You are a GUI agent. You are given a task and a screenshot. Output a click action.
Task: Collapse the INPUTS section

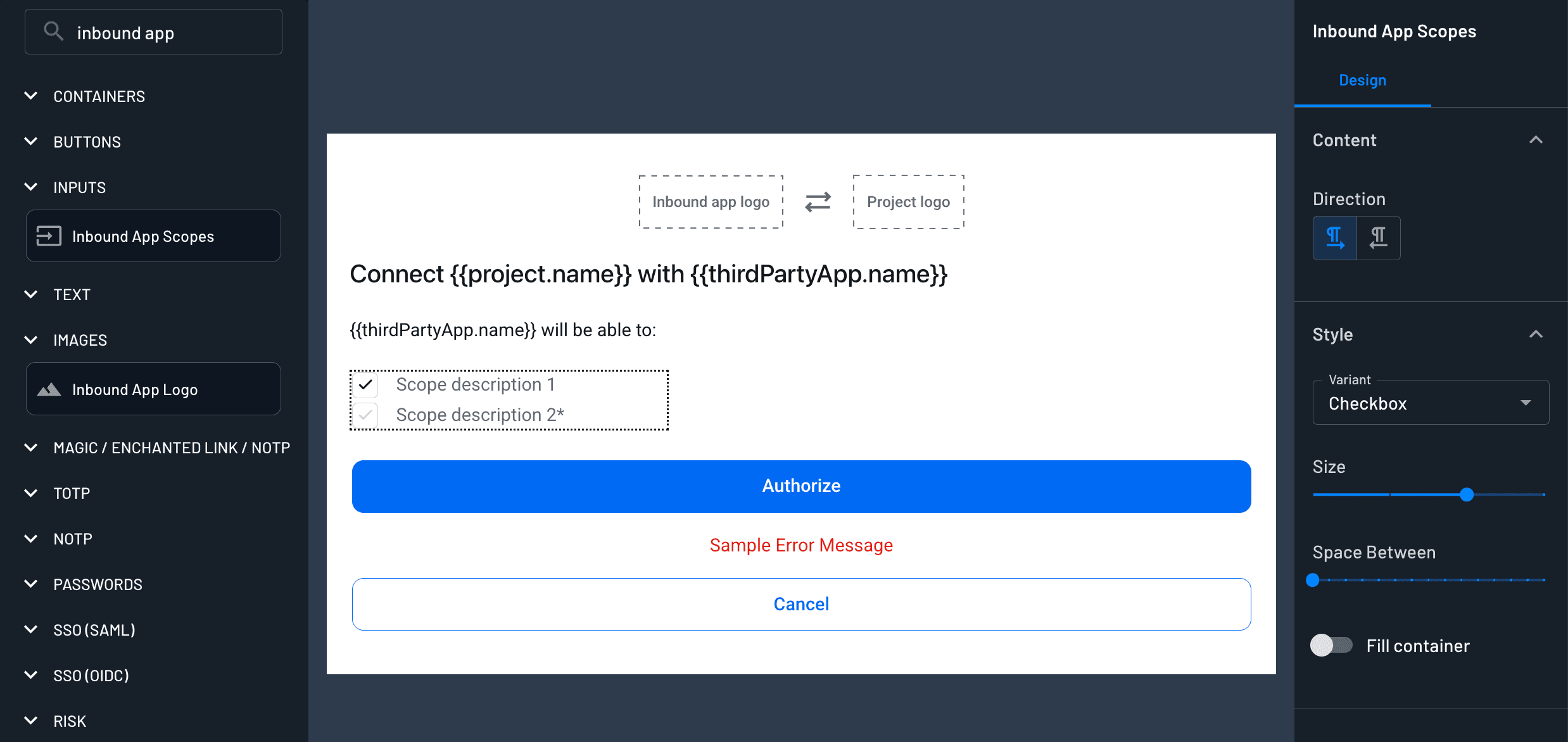[x=31, y=186]
